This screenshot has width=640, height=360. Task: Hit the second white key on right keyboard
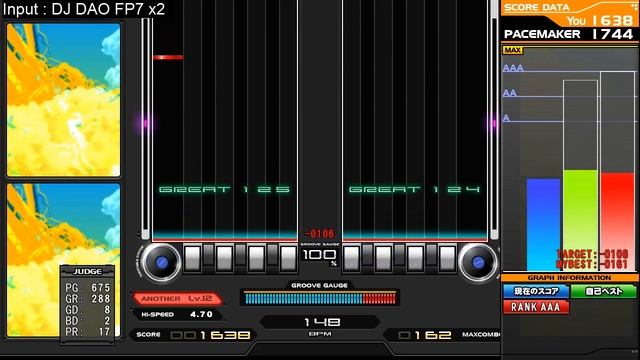(x=383, y=258)
